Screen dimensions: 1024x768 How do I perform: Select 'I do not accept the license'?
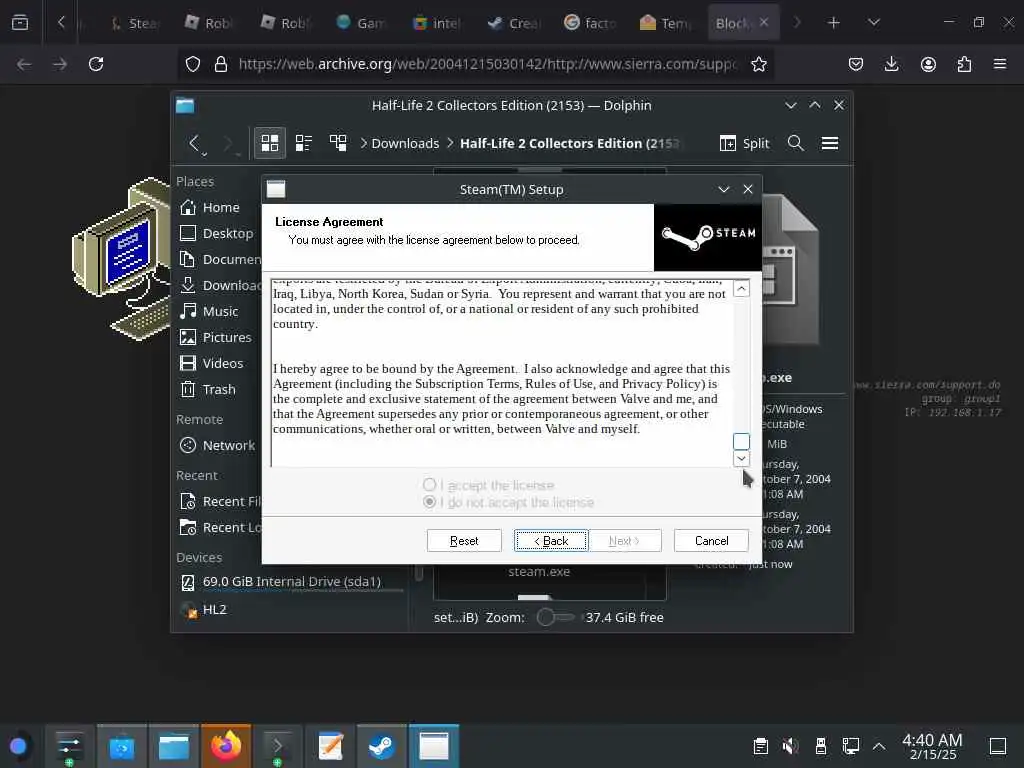(429, 502)
